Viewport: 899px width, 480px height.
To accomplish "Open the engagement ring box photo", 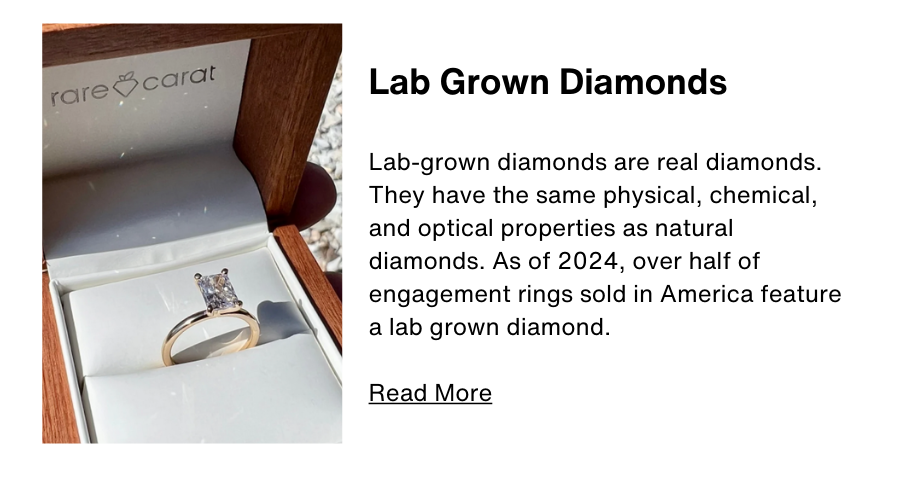I will point(192,233).
